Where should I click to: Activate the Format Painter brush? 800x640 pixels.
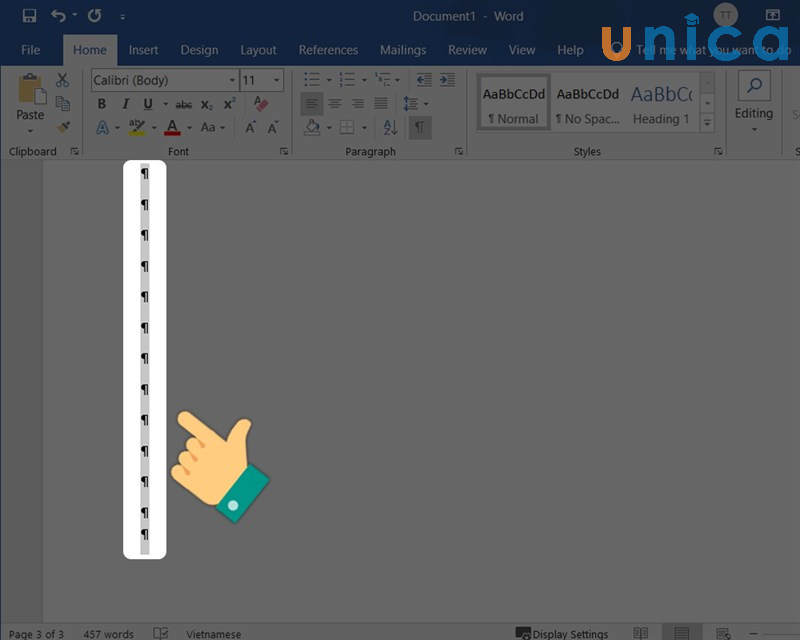coord(63,127)
